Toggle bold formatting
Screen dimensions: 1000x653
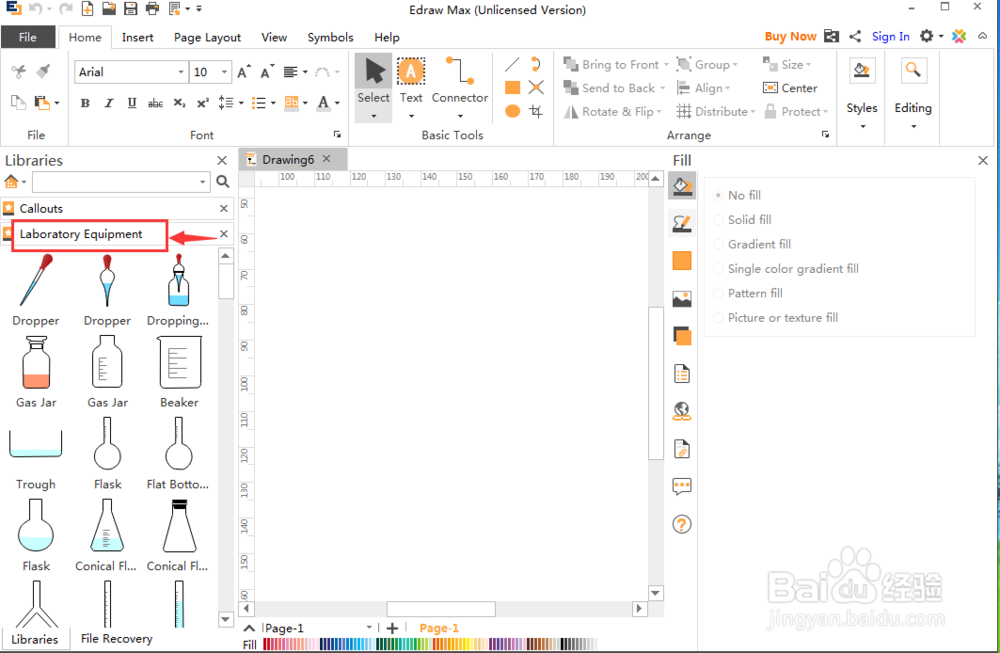tap(85, 103)
